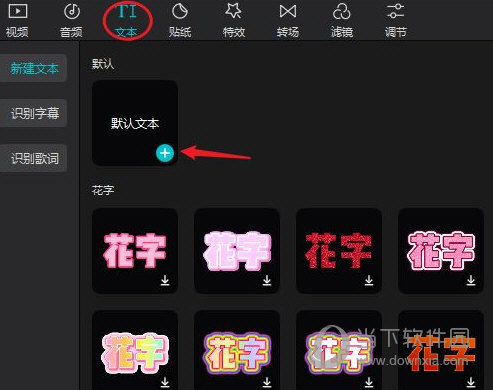
Task: Open the 转场 (Transition) tab
Action: point(288,20)
